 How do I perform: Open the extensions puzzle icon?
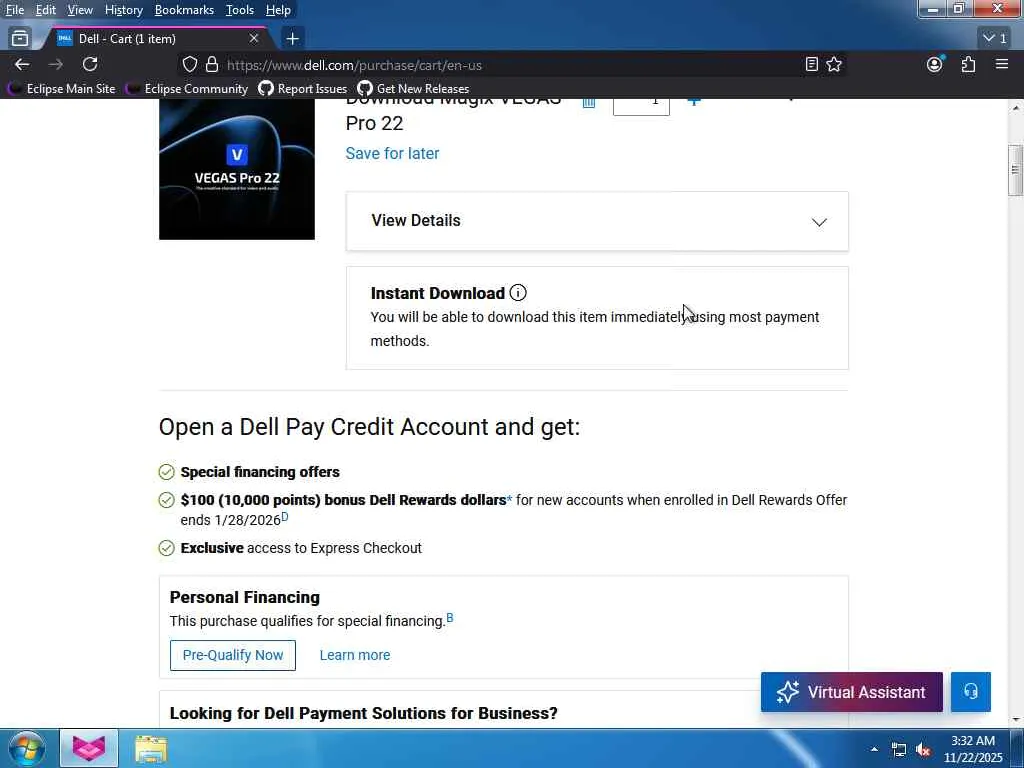coord(968,64)
